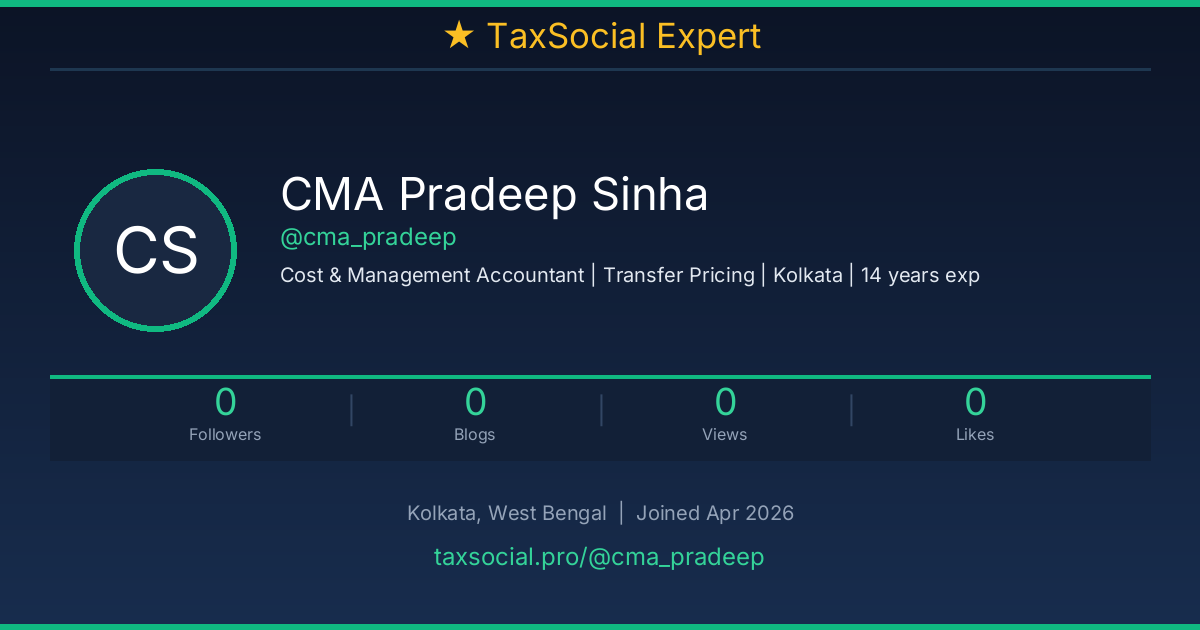Click the Joined Apr 2026 text
The height and width of the screenshot is (630, 1200).
(715, 513)
